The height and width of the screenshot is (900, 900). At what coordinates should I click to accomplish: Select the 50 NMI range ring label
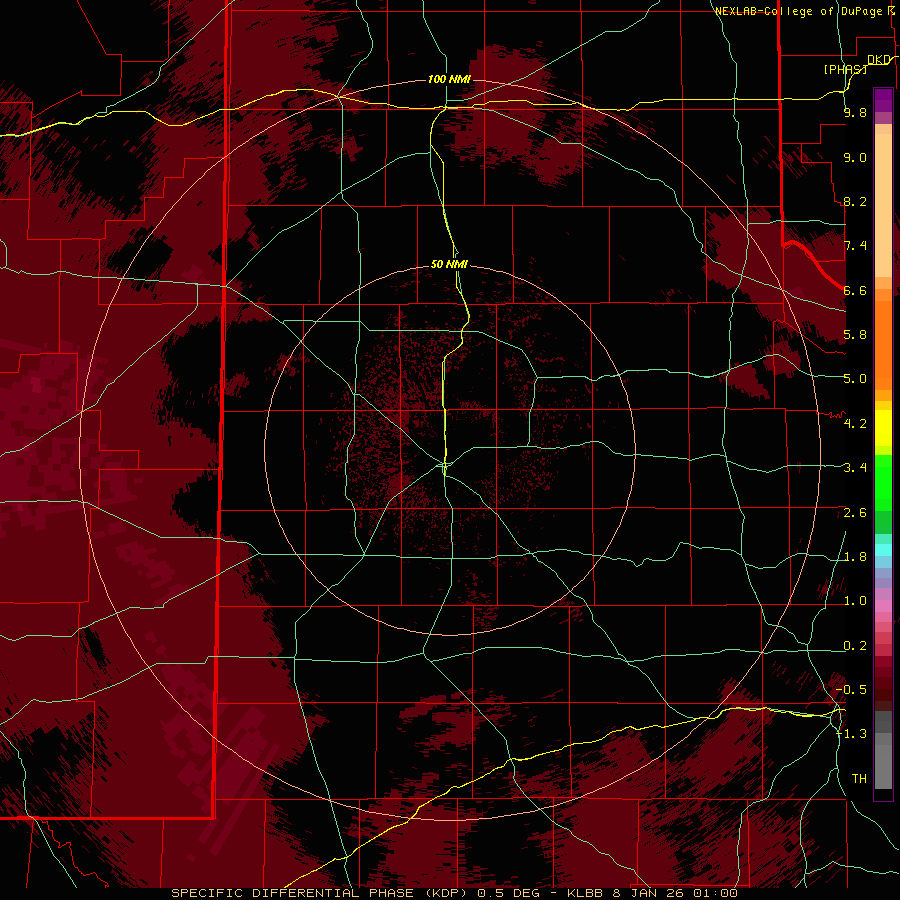pos(449,264)
